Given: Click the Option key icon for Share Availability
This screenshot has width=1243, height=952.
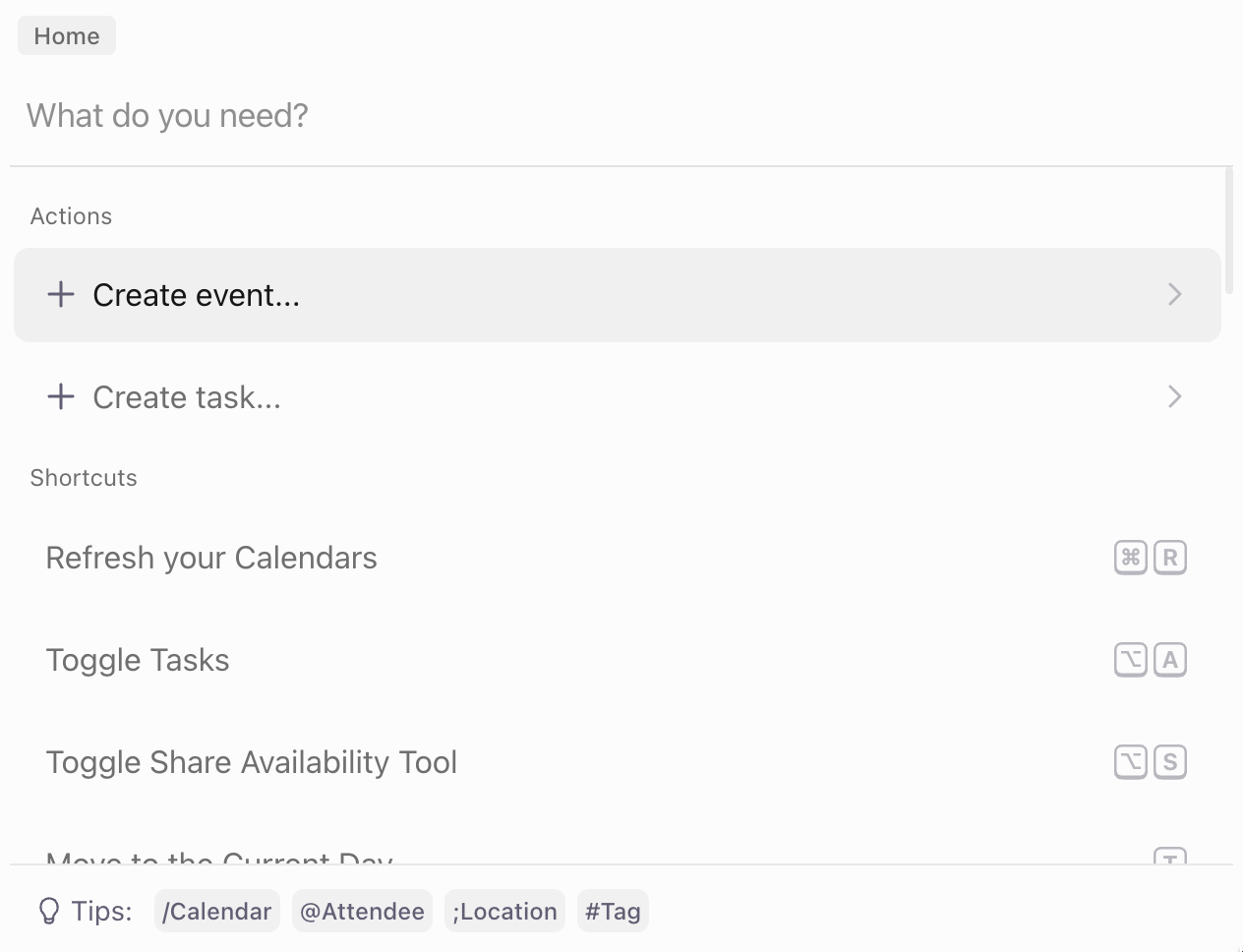Looking at the screenshot, I should [1131, 762].
